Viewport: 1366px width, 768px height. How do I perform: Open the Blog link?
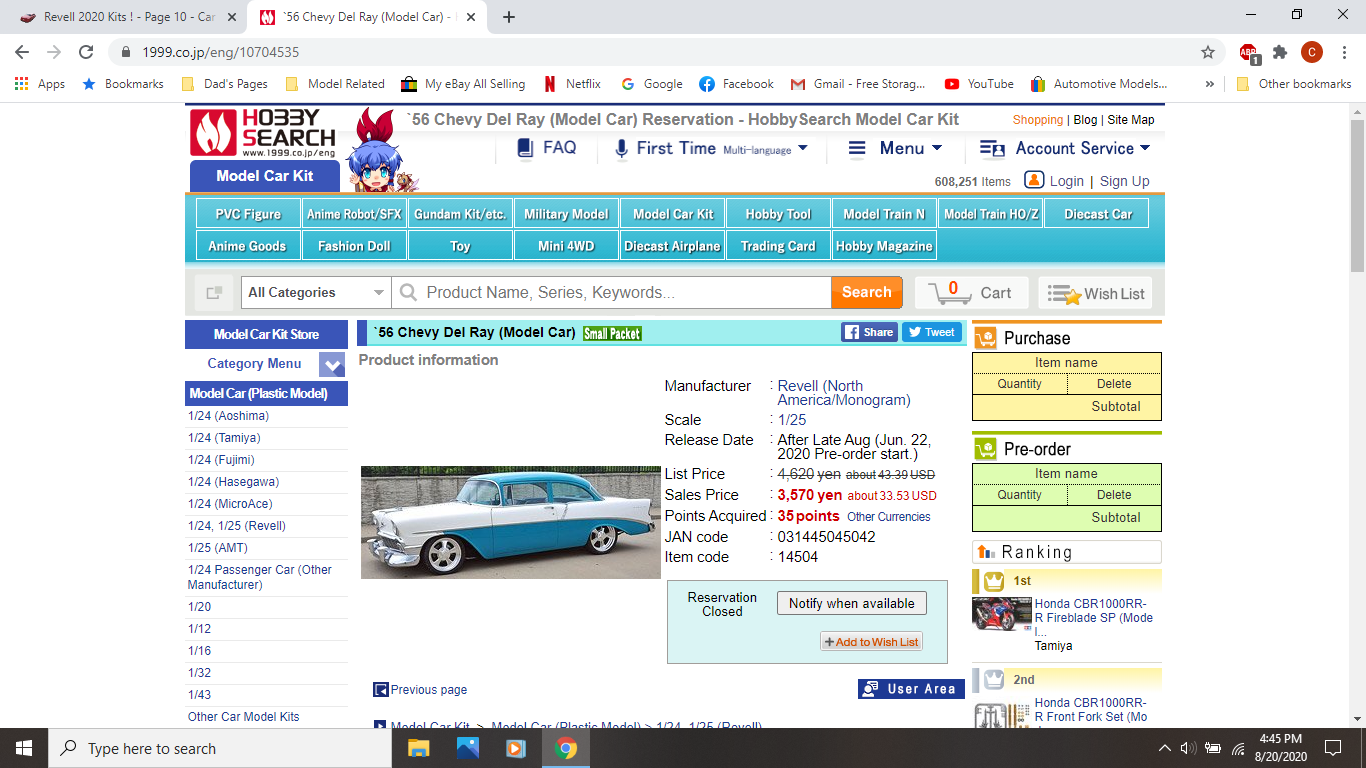1085,119
